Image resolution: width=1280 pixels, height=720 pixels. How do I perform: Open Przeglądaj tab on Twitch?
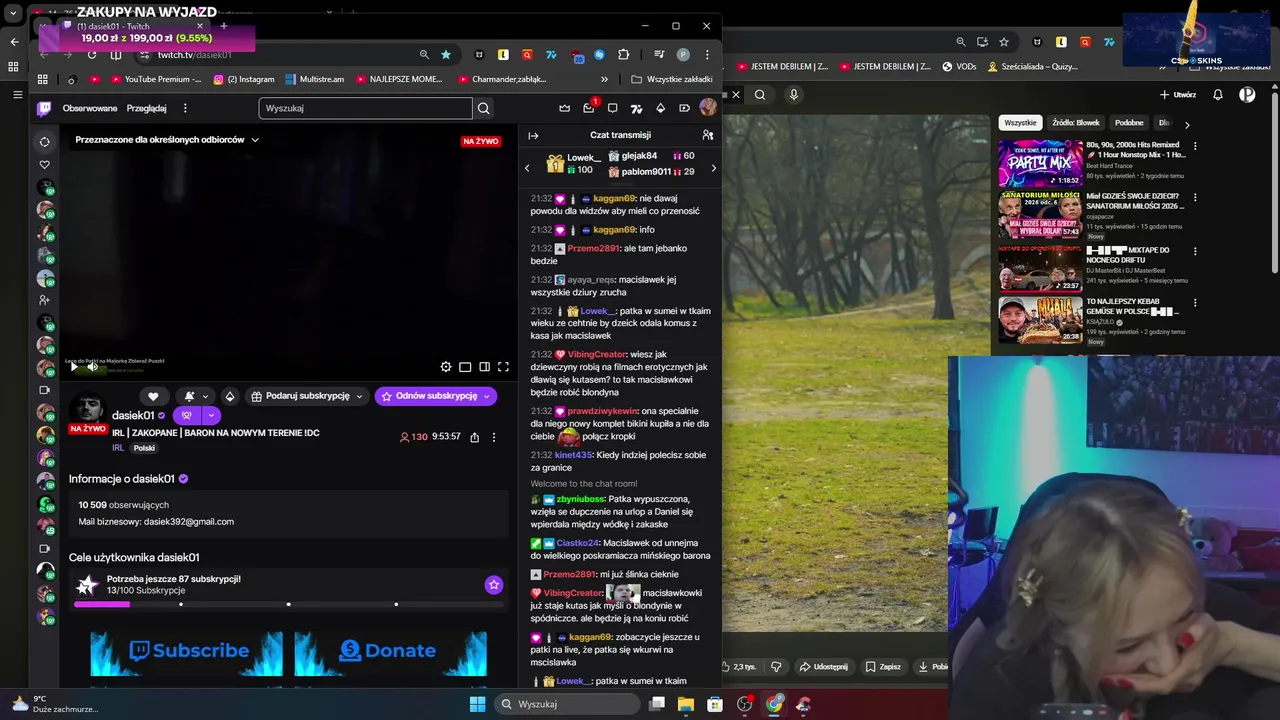147,108
